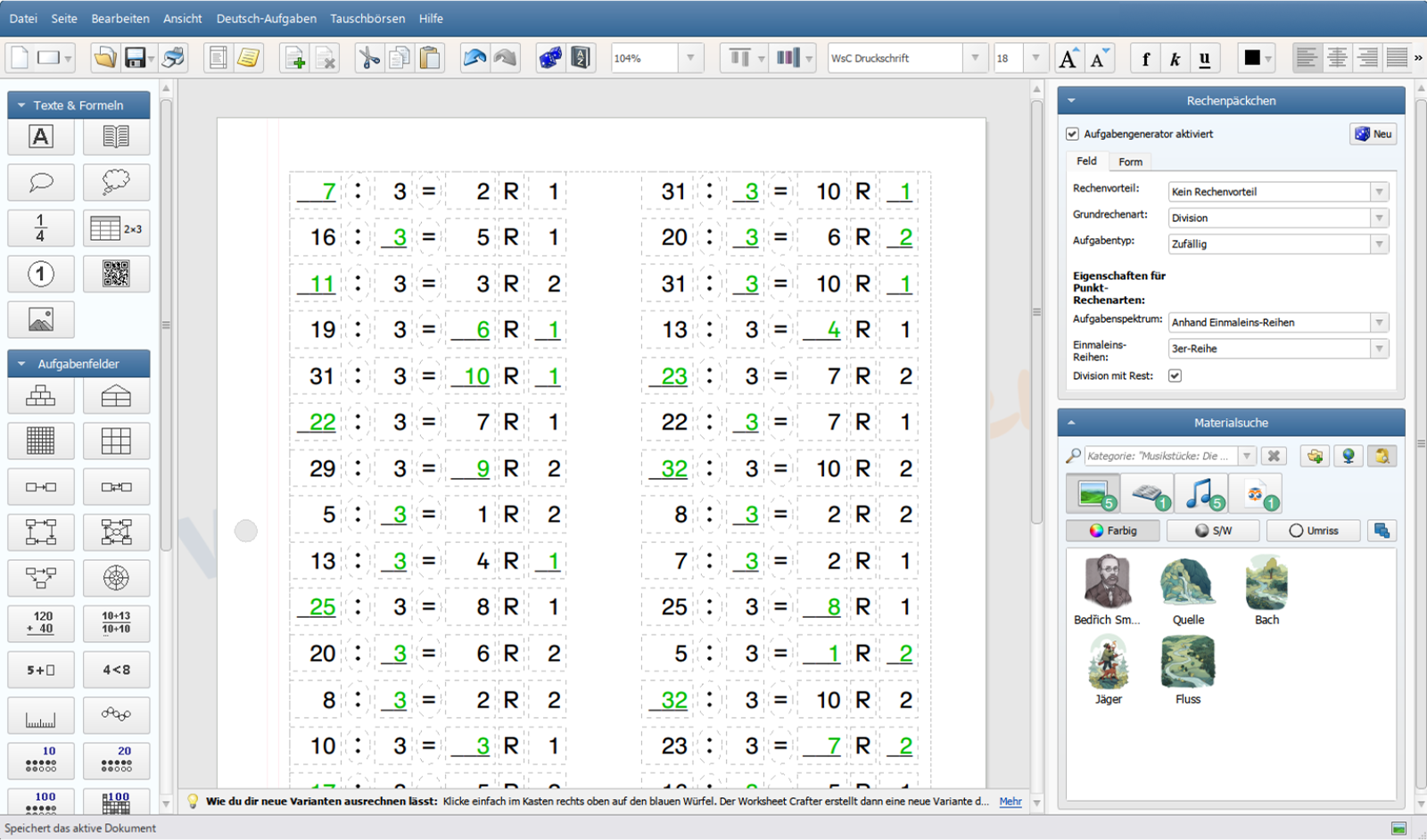Viewport: 1427px width, 840px height.
Task: Click the scissors cut icon in toolbar
Action: pos(368,59)
